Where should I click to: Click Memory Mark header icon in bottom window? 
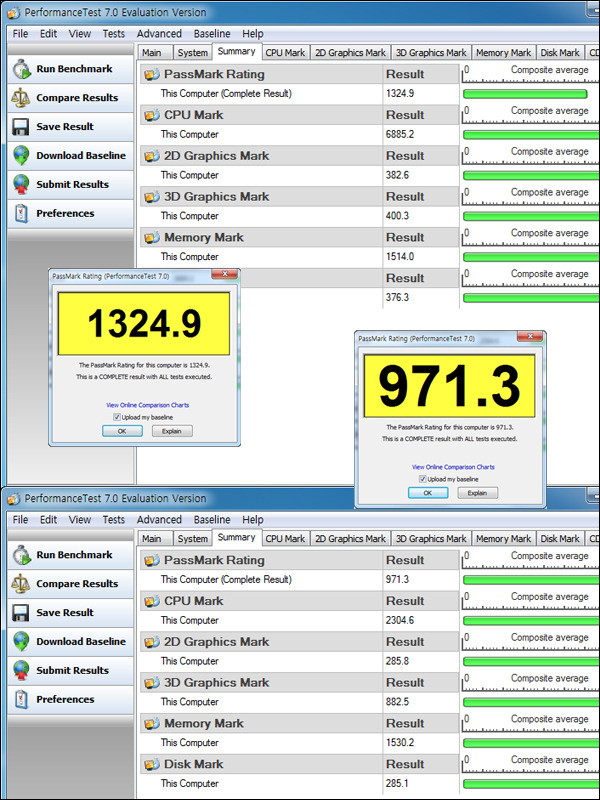pos(152,724)
